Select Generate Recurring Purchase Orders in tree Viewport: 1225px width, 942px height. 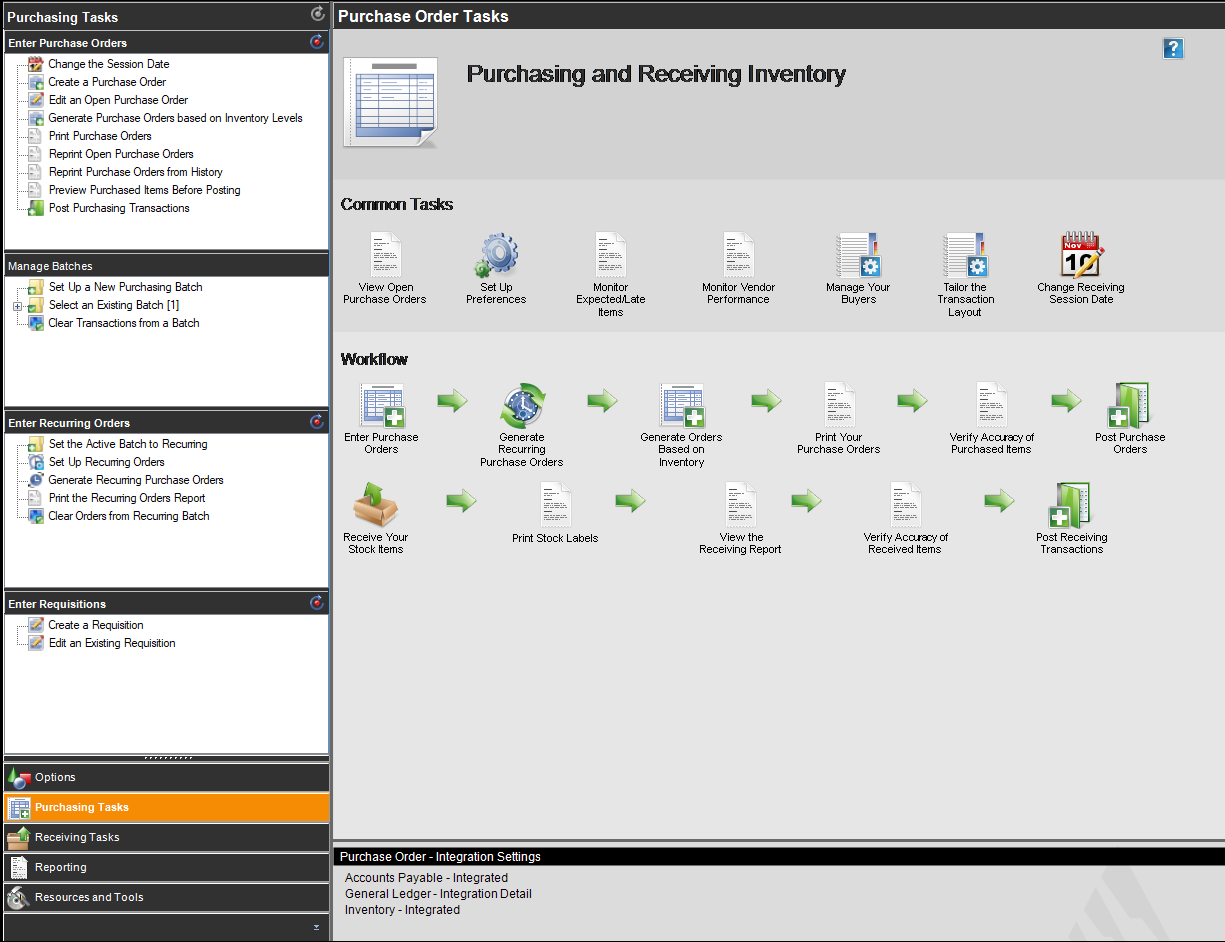click(136, 480)
